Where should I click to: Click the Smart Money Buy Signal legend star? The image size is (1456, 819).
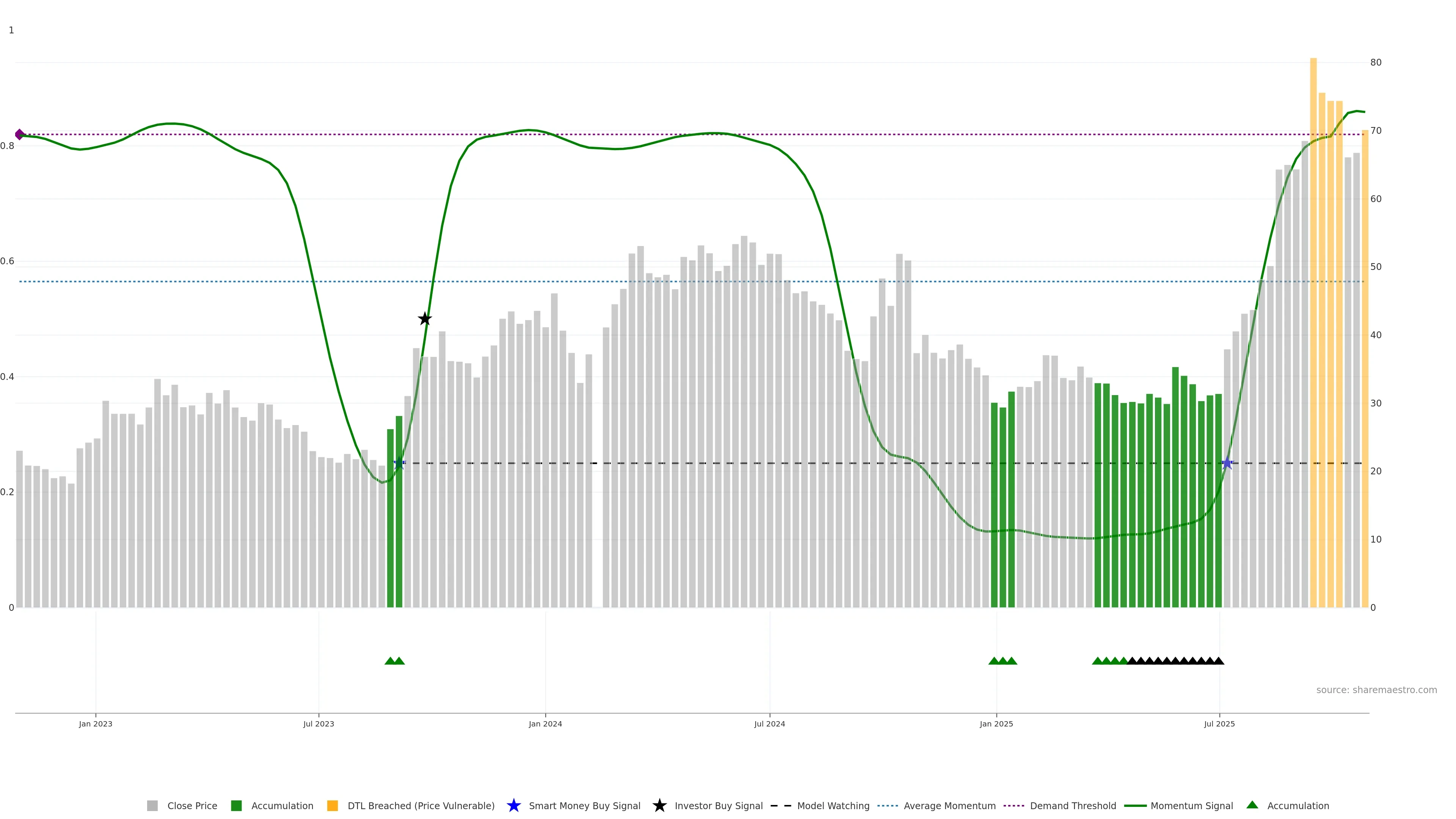(513, 805)
